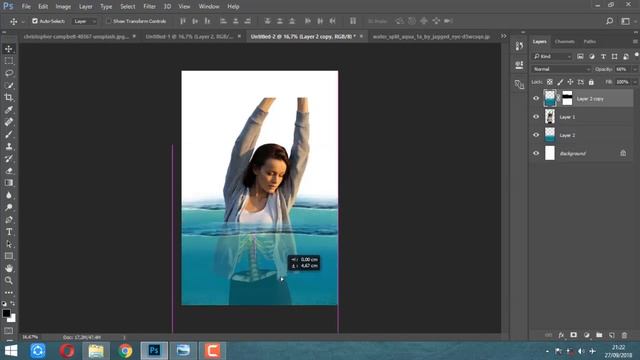Select the Gradient tool
The width and height of the screenshot is (640, 360).
(x=9, y=183)
